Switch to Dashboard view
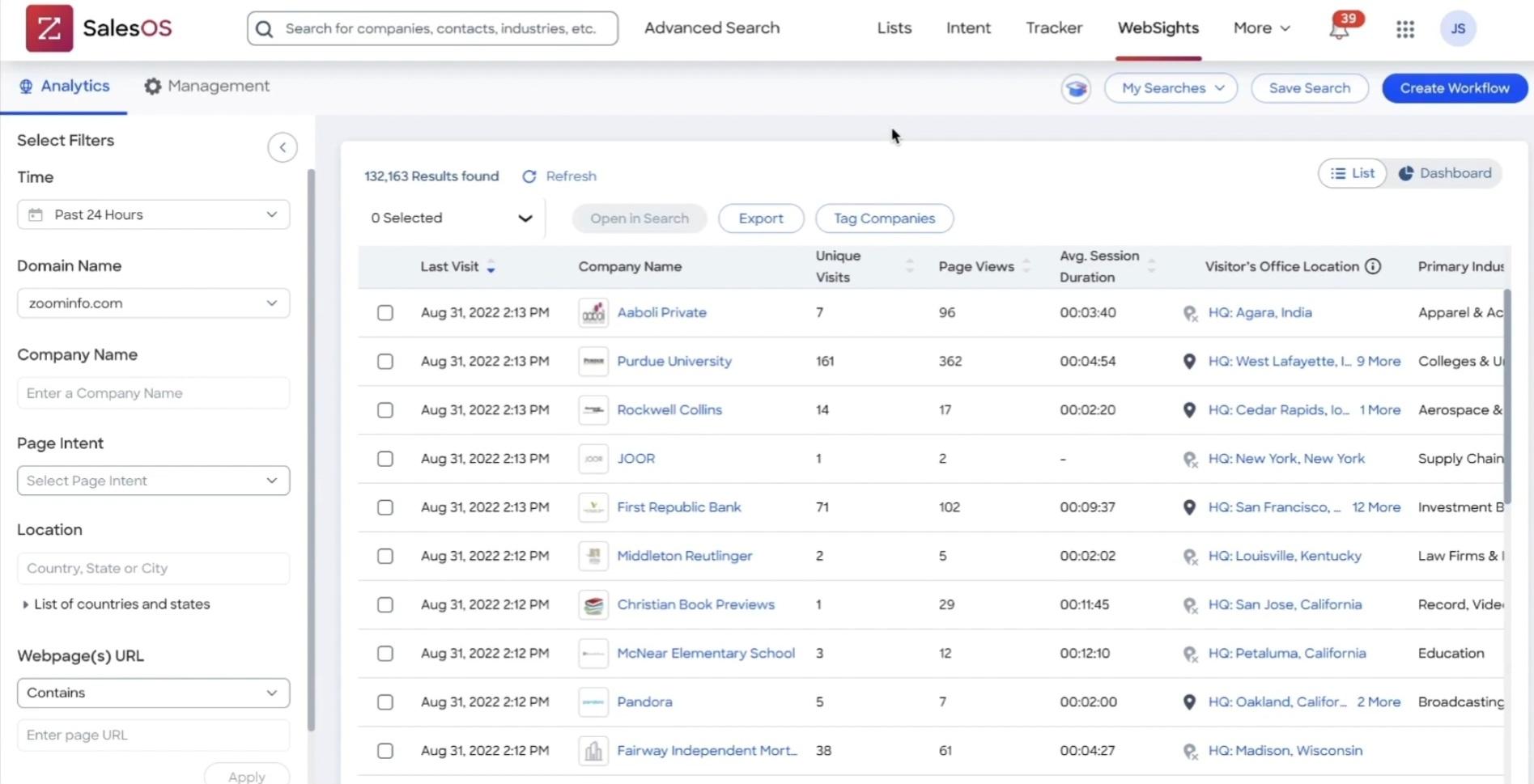The width and height of the screenshot is (1534, 784). coord(1447,173)
